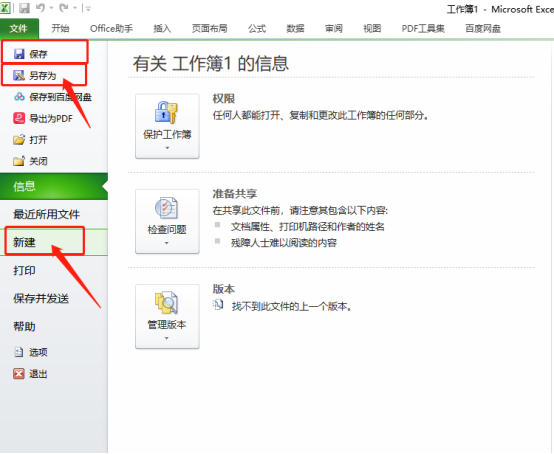Click the Excel logo icon in title bar

pos(5,7)
